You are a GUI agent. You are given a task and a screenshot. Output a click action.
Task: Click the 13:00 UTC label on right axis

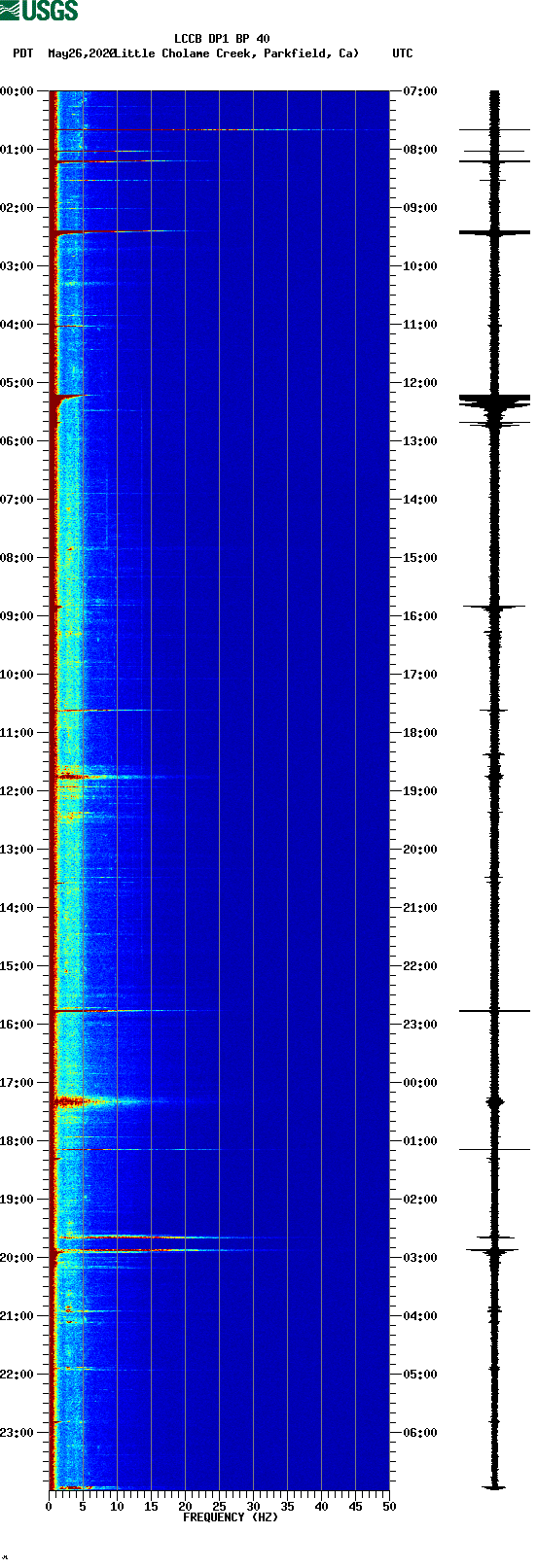pos(420,441)
